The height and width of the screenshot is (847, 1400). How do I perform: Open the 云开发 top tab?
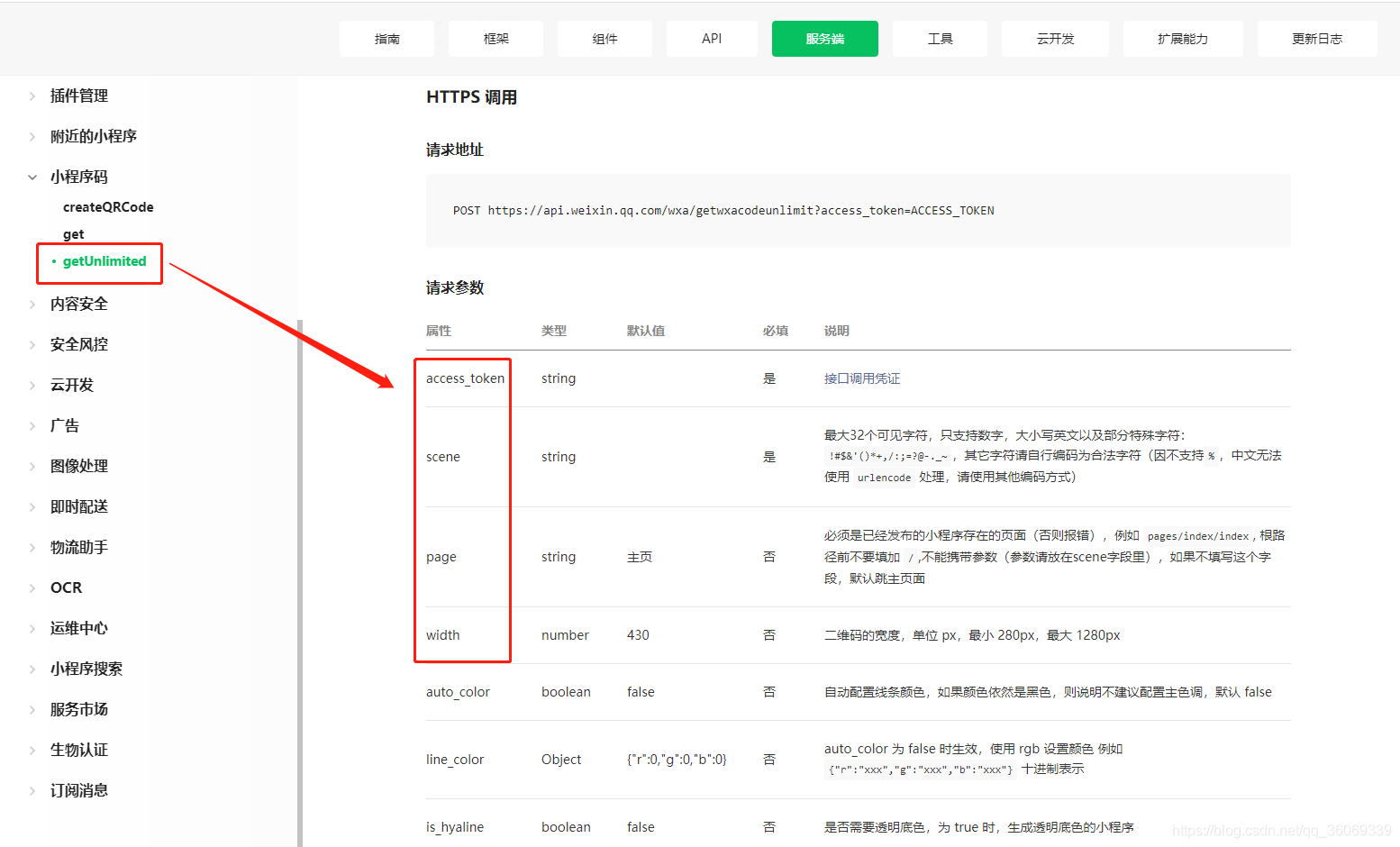point(1055,39)
